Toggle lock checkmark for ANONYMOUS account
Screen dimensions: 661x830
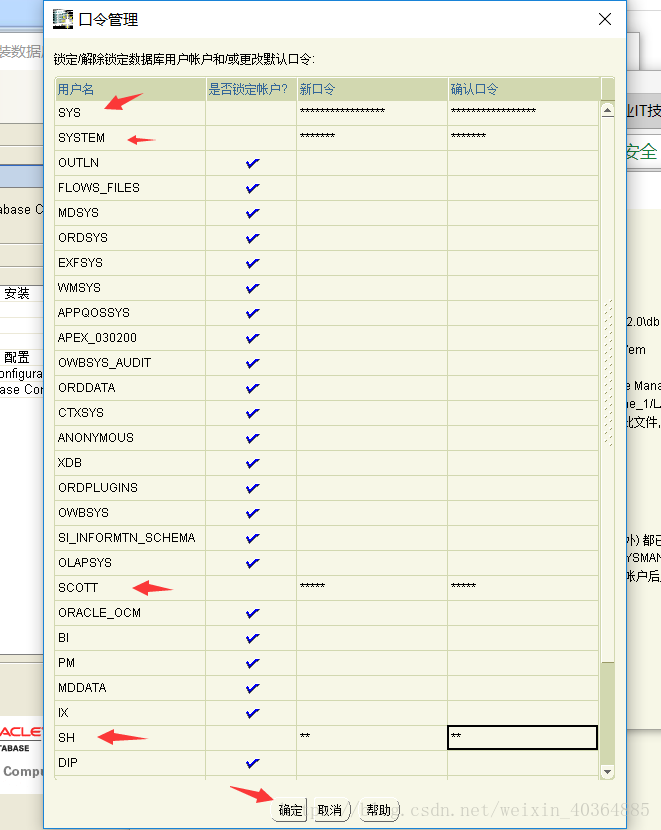(x=252, y=438)
